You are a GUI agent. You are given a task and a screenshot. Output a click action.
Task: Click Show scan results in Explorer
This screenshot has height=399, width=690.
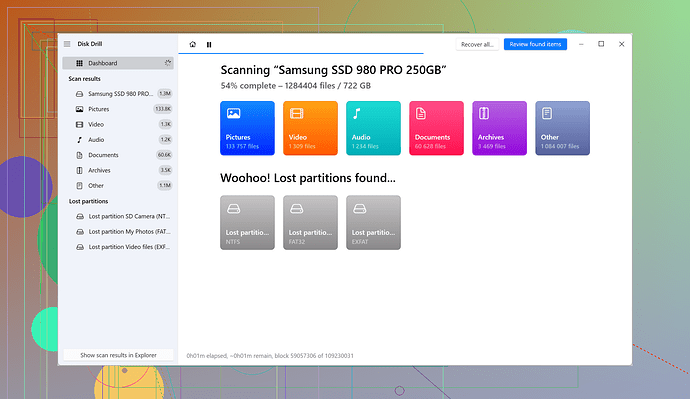[118, 355]
